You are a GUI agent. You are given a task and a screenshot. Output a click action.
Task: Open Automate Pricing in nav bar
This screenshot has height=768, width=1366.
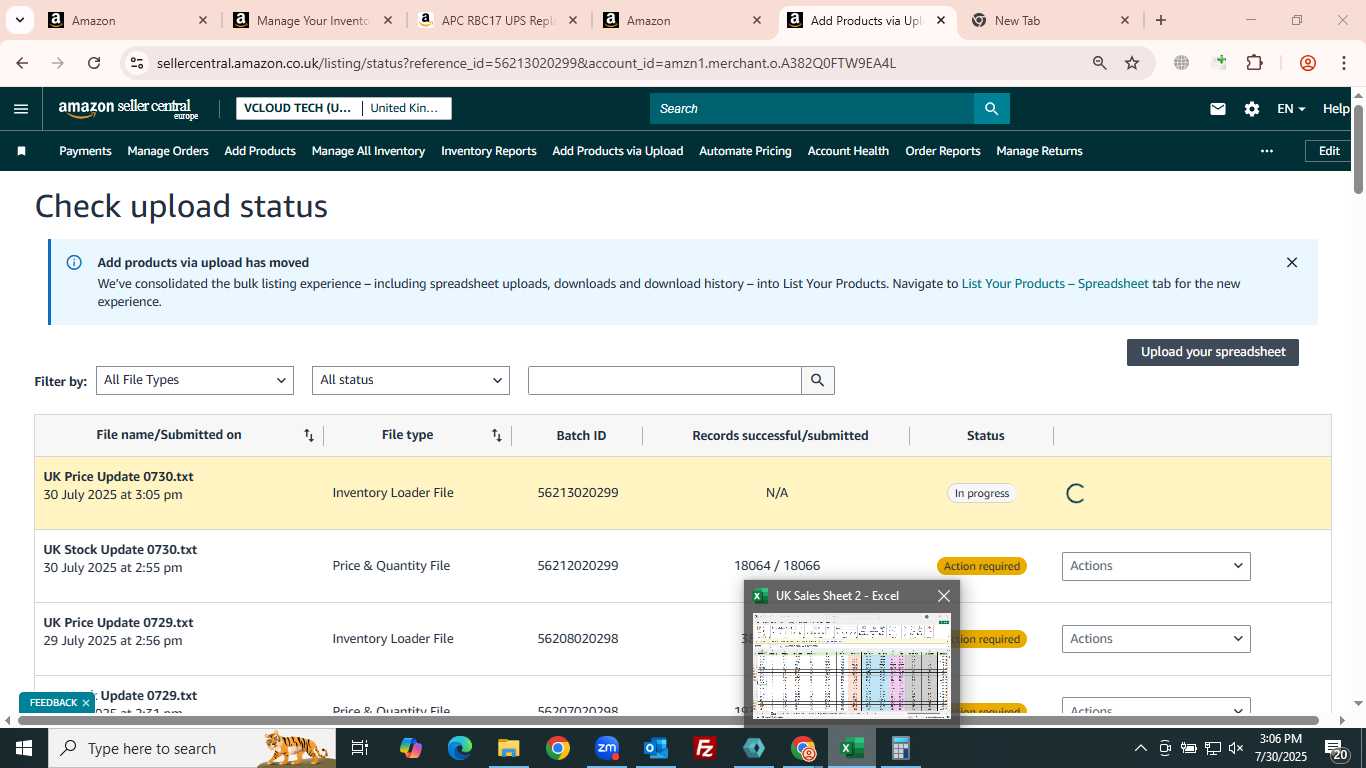pyautogui.click(x=745, y=151)
